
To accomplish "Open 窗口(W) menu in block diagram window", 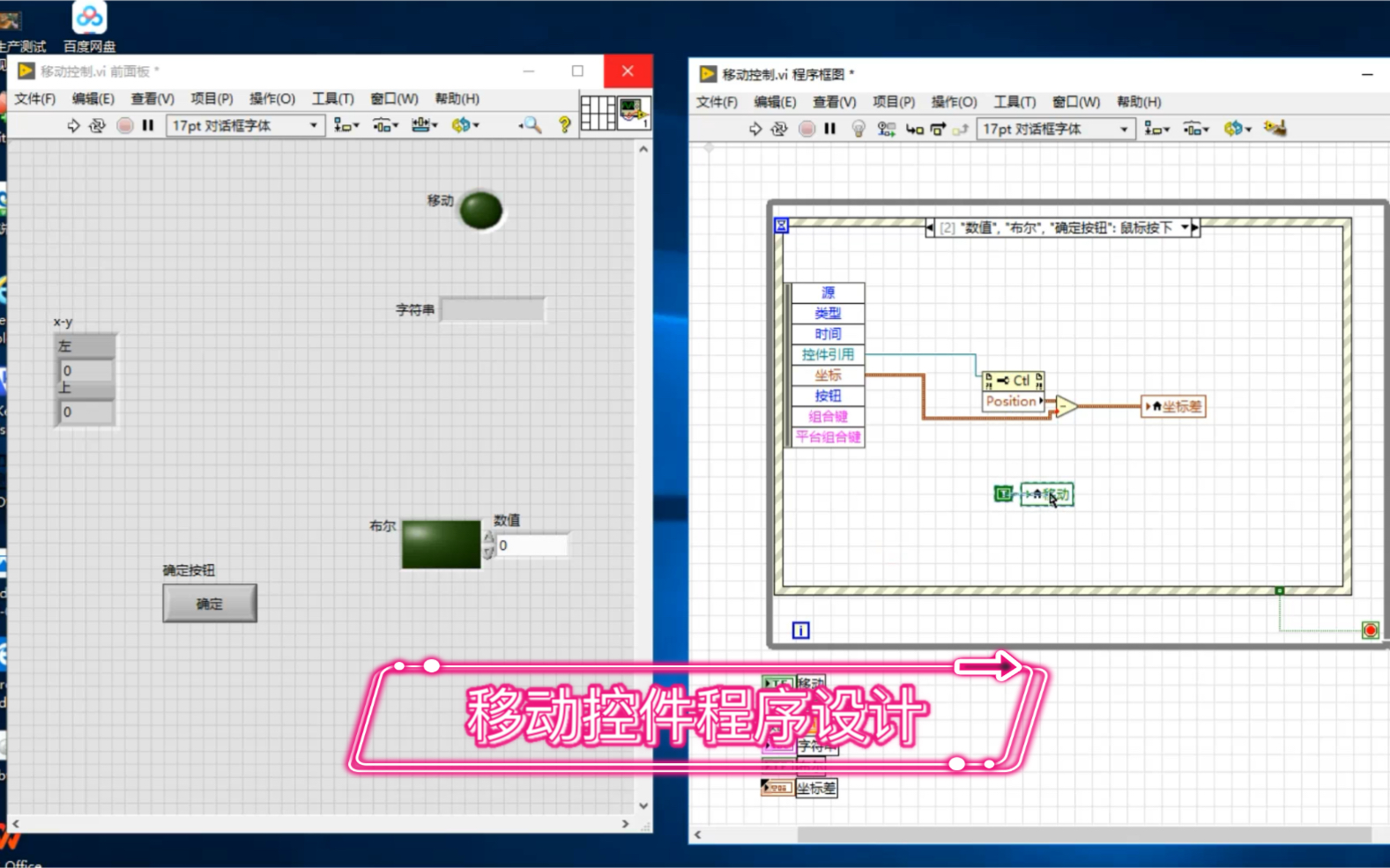I will pos(1076,102).
